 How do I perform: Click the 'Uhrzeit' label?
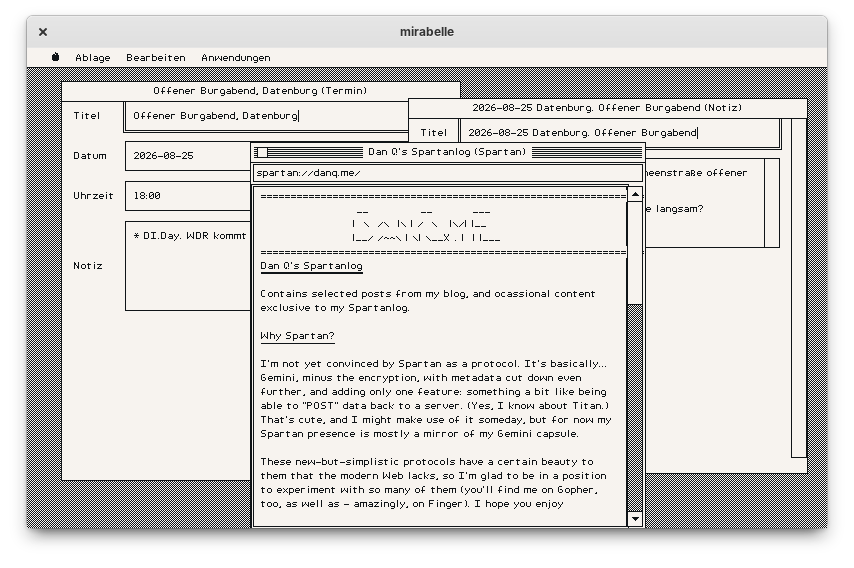tap(93, 196)
